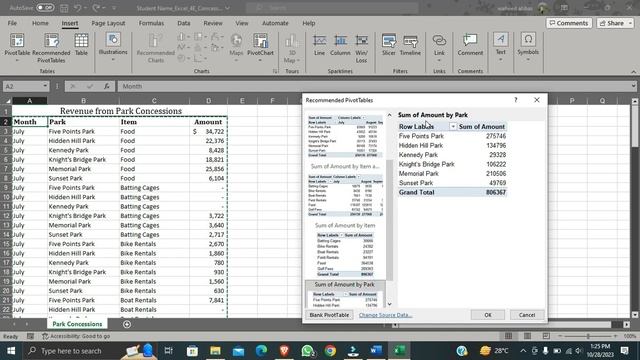Click column B header
This screenshot has height=360, width=640.
83,100
